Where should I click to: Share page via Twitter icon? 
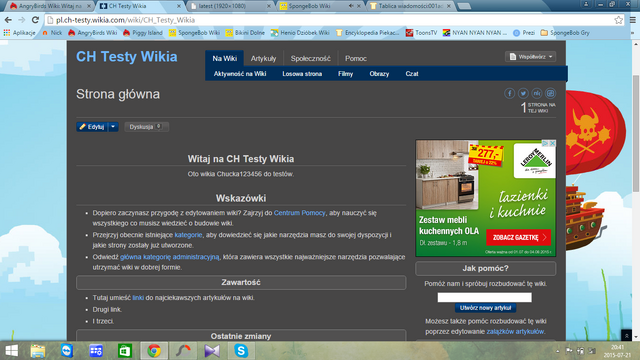pyautogui.click(x=523, y=93)
